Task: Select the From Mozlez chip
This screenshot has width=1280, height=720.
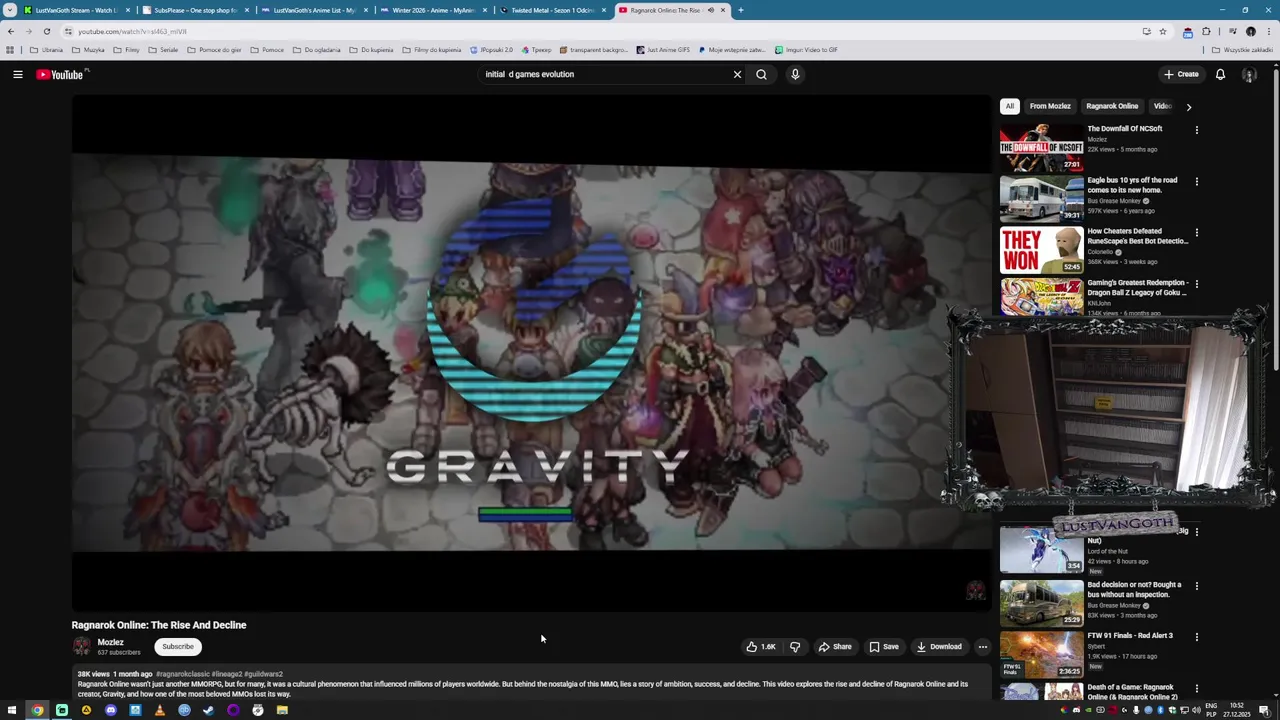Action: coord(1050,106)
